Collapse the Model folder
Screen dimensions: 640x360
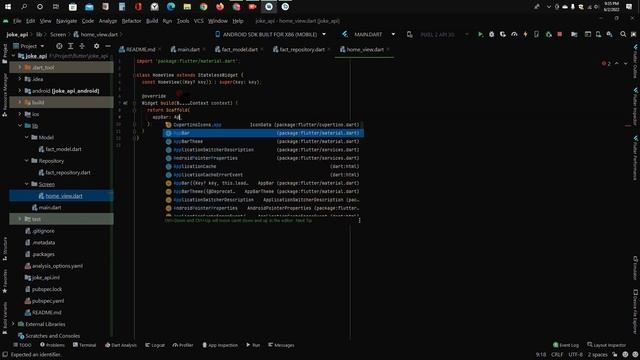pos(27,138)
